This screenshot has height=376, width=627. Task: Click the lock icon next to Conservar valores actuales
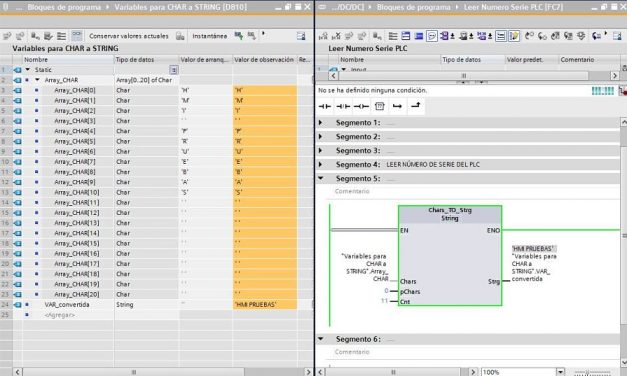(180, 36)
